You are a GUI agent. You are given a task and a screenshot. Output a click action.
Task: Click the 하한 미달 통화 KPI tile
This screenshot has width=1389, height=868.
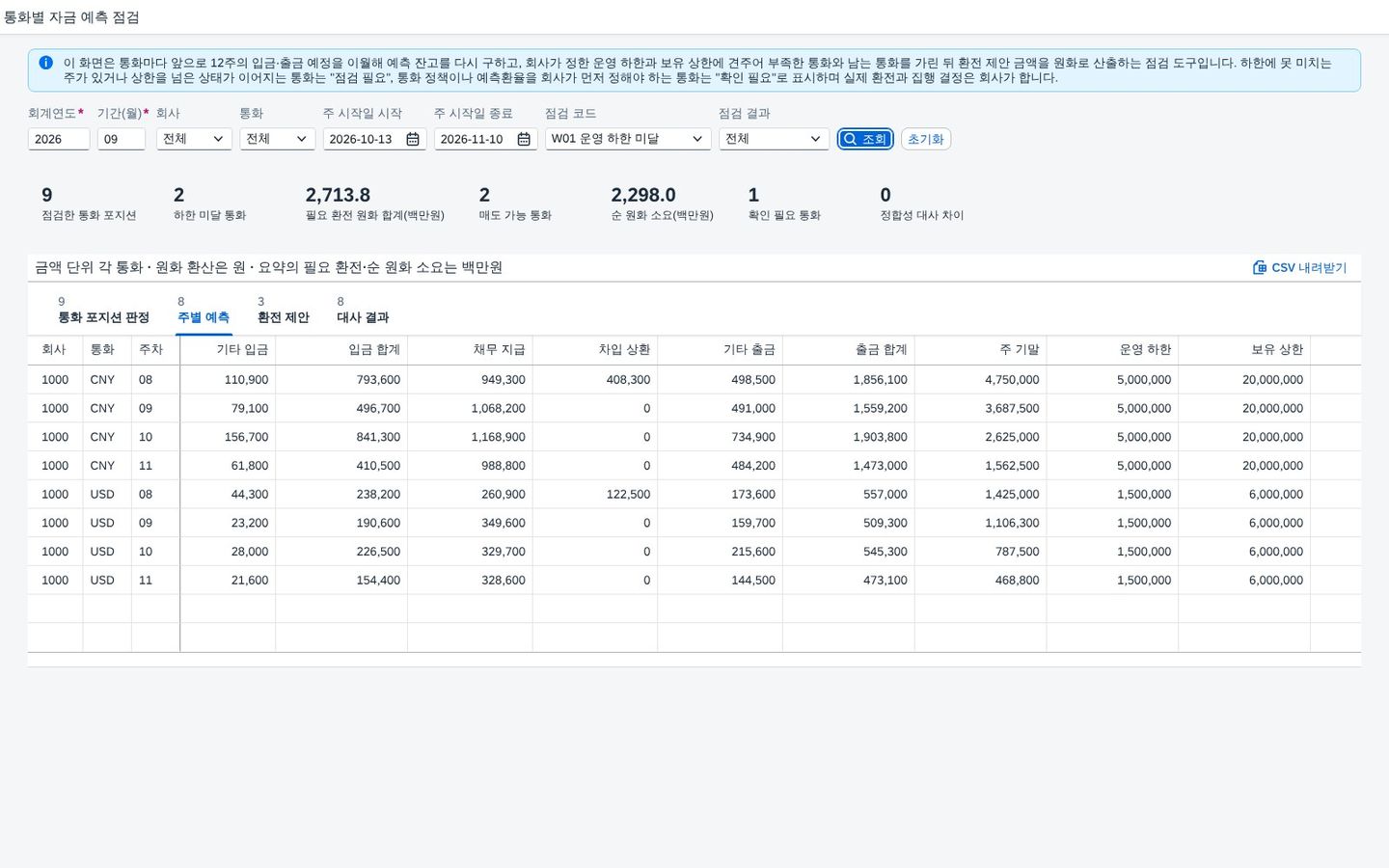coord(209,203)
